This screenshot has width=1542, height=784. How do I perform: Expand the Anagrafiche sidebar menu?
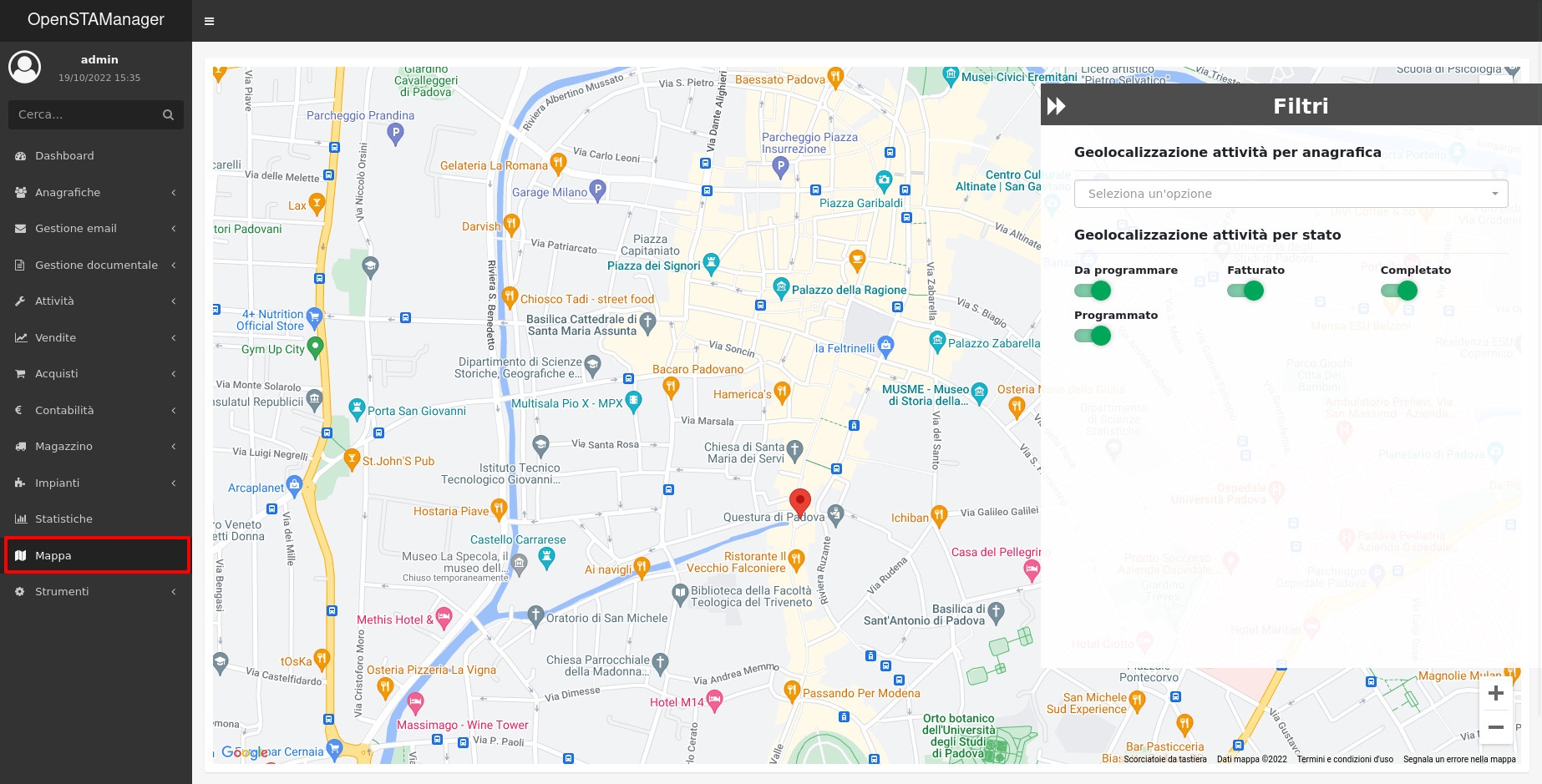pyautogui.click(x=96, y=192)
